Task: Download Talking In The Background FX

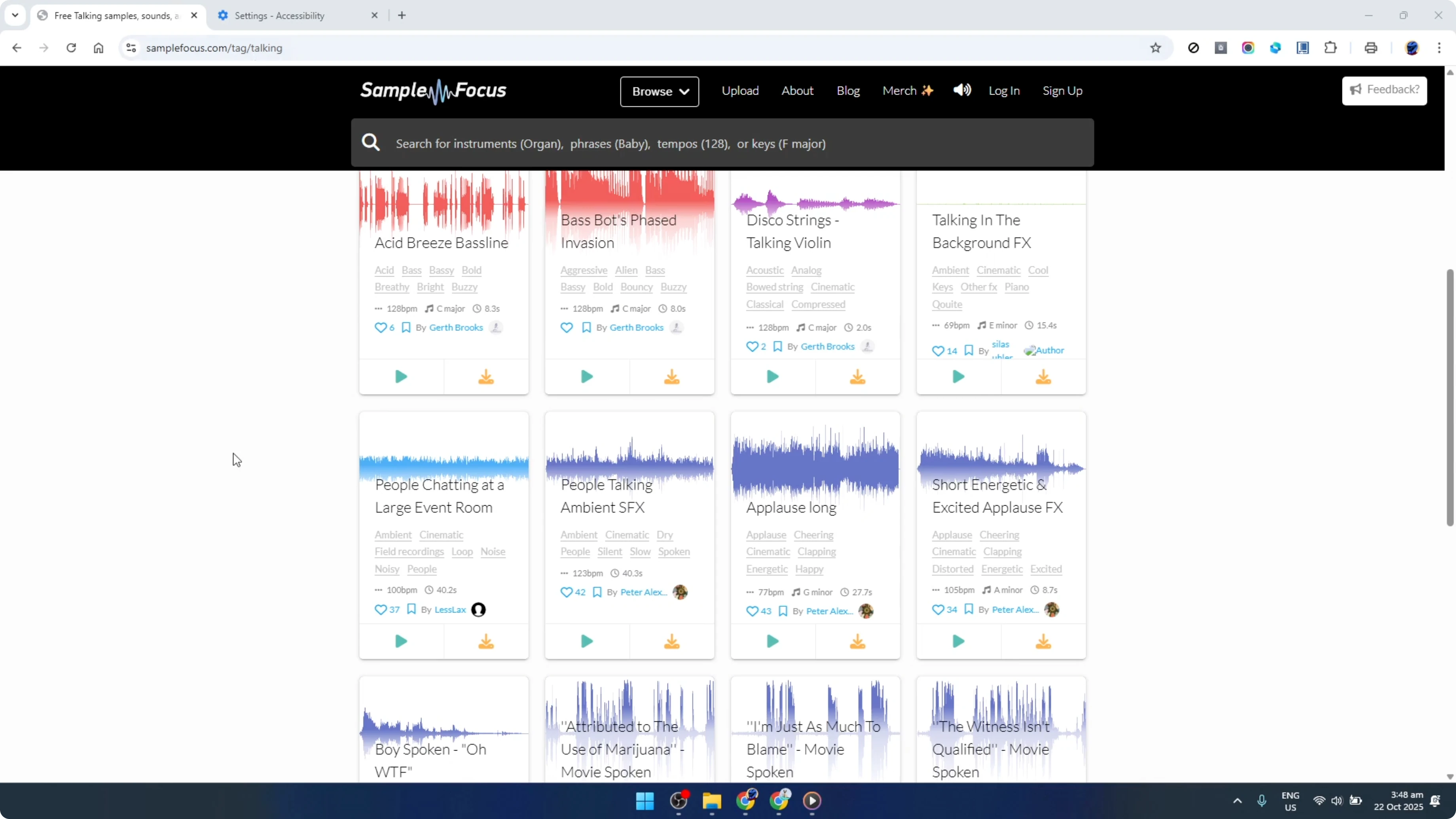Action: point(1043,376)
